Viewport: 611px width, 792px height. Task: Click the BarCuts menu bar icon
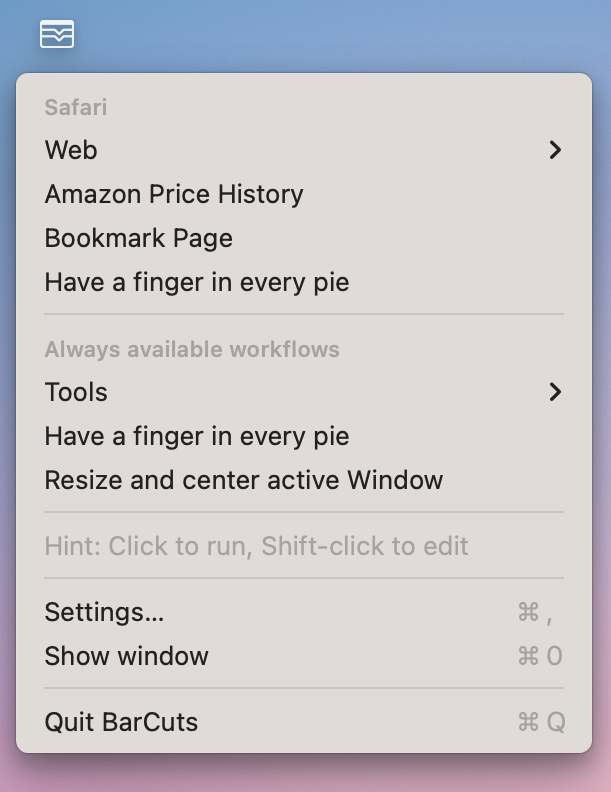57,34
